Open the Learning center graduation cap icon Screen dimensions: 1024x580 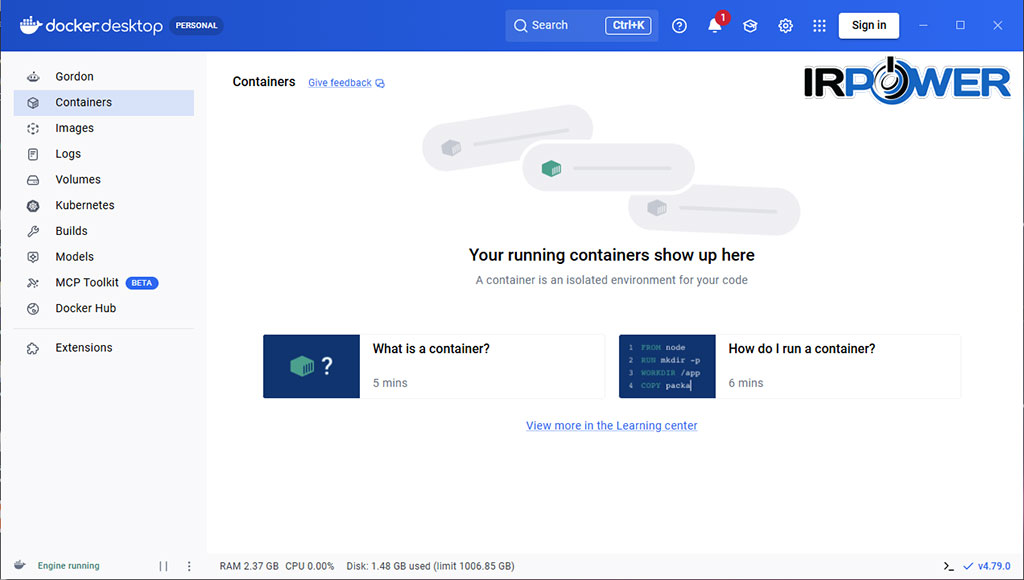click(750, 25)
